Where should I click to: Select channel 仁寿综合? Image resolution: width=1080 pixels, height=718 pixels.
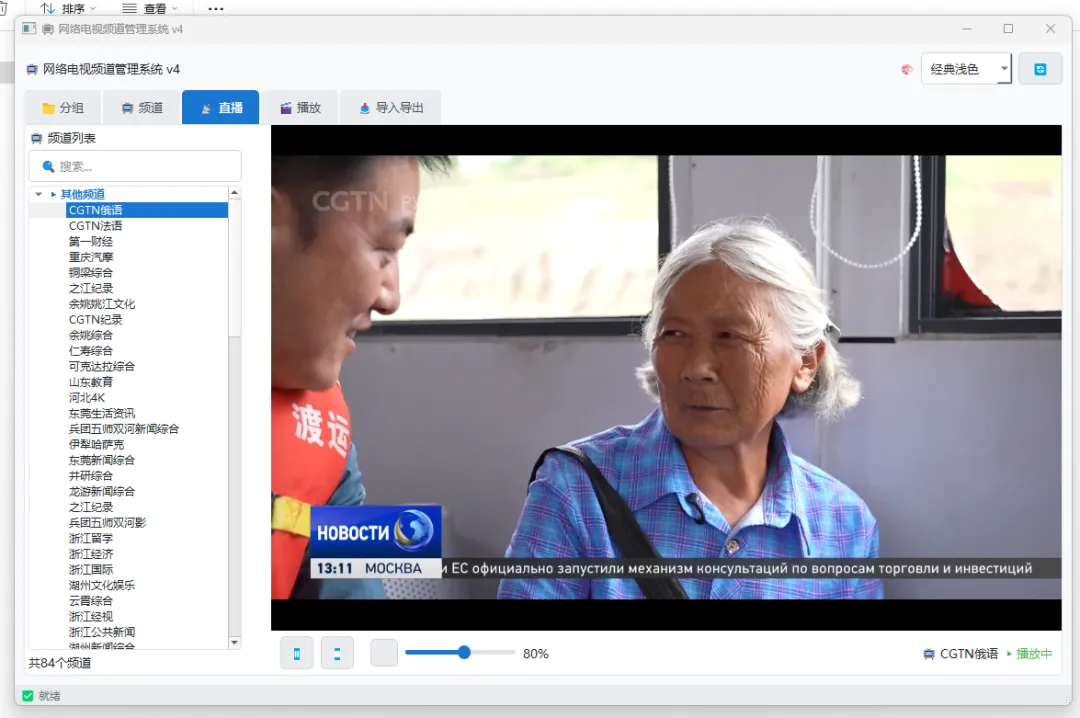coord(90,351)
